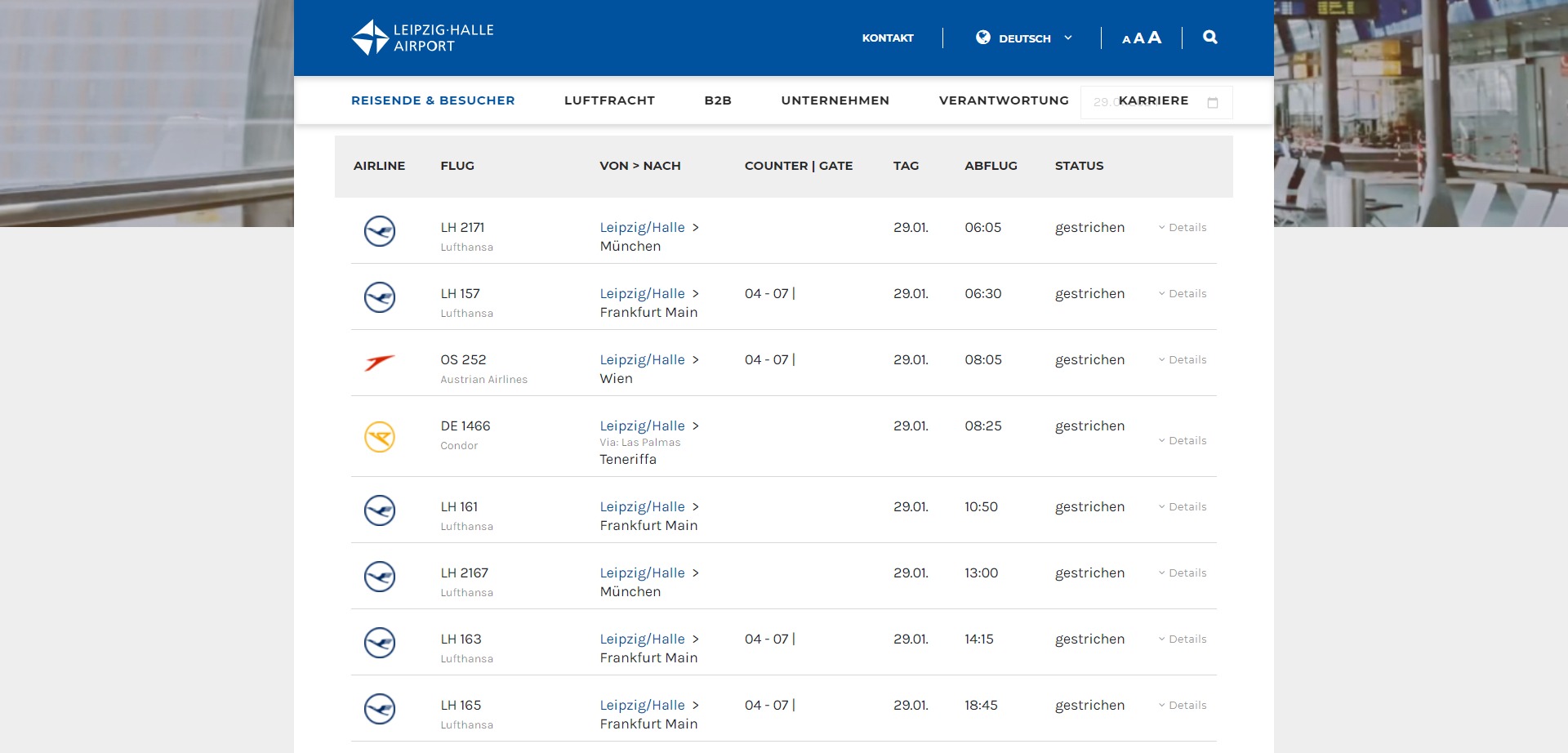Click the Austrian Airlines logo for OS 252
This screenshot has height=753, width=1568.
tap(380, 363)
